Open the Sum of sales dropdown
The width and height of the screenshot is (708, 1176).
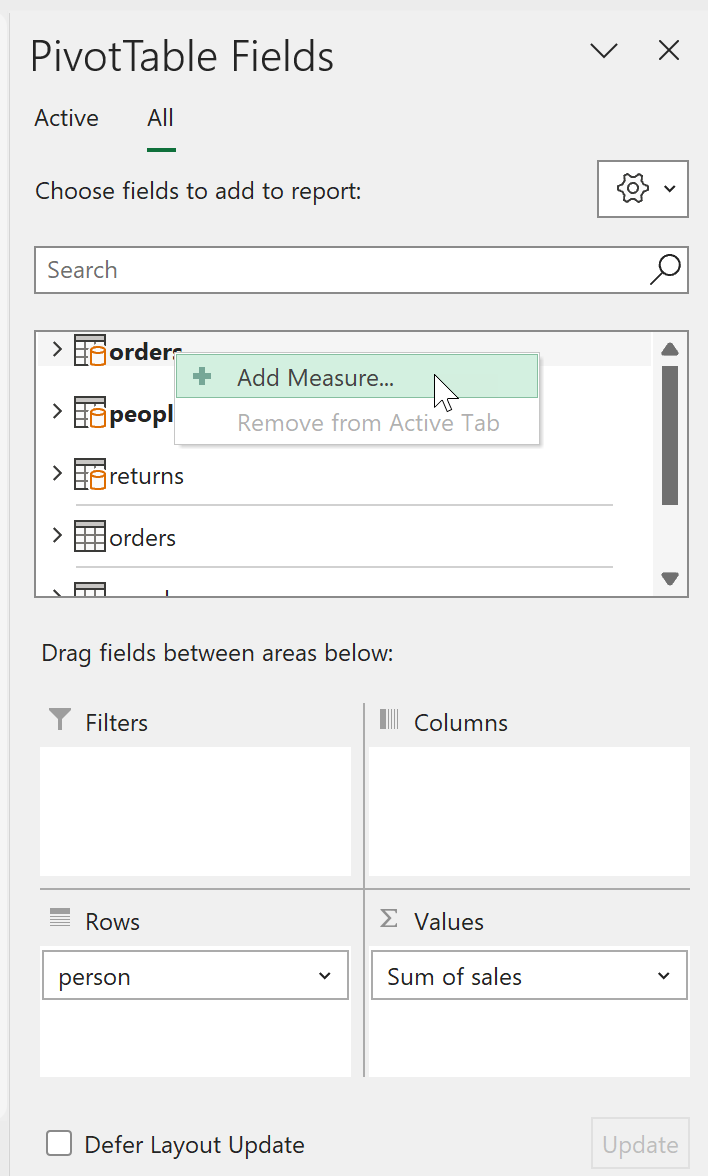click(x=664, y=976)
